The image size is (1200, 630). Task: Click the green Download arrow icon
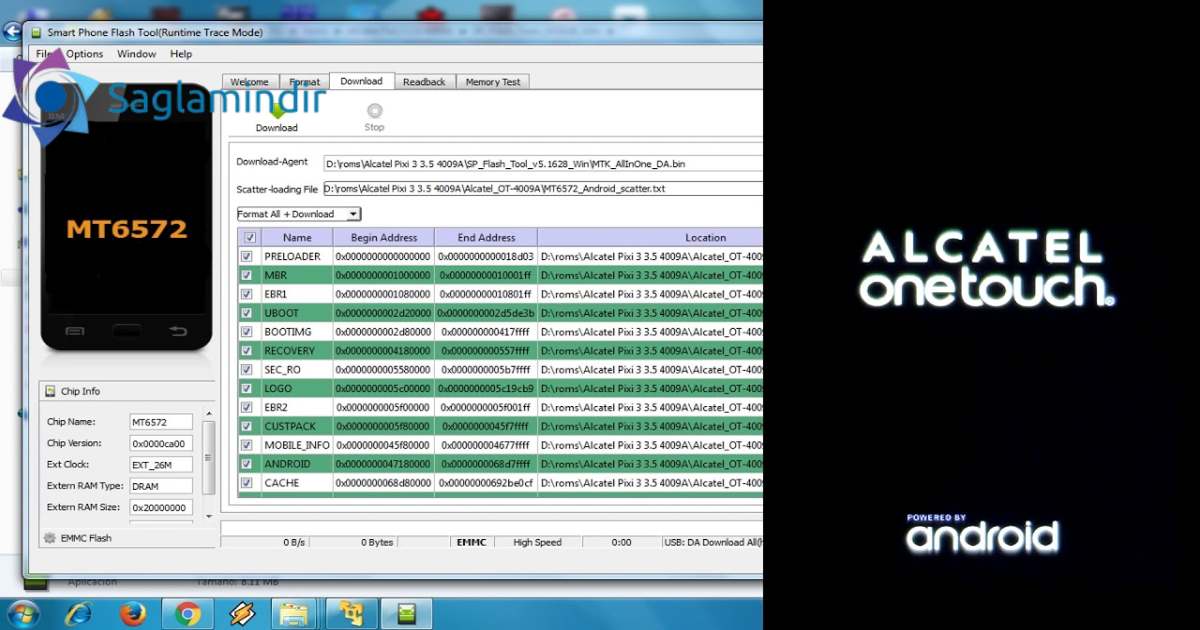tap(277, 110)
